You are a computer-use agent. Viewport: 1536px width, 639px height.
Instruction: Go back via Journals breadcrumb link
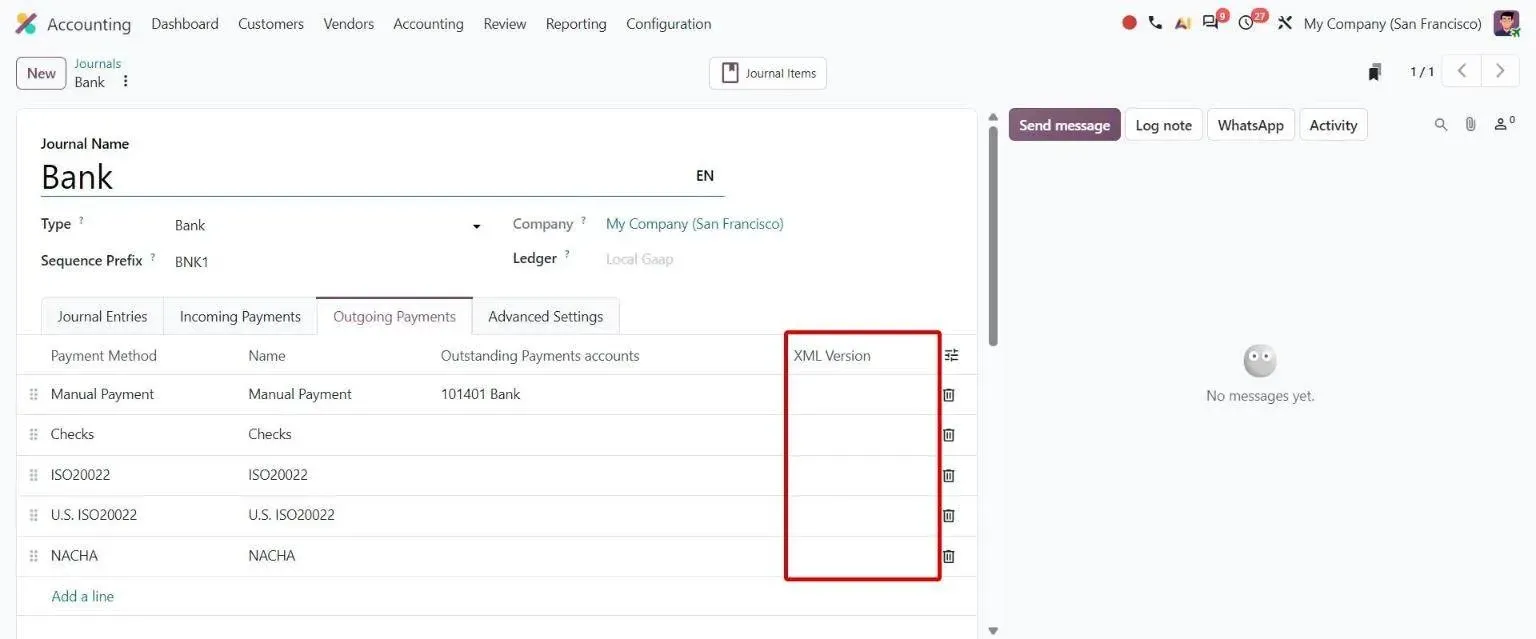tap(97, 63)
